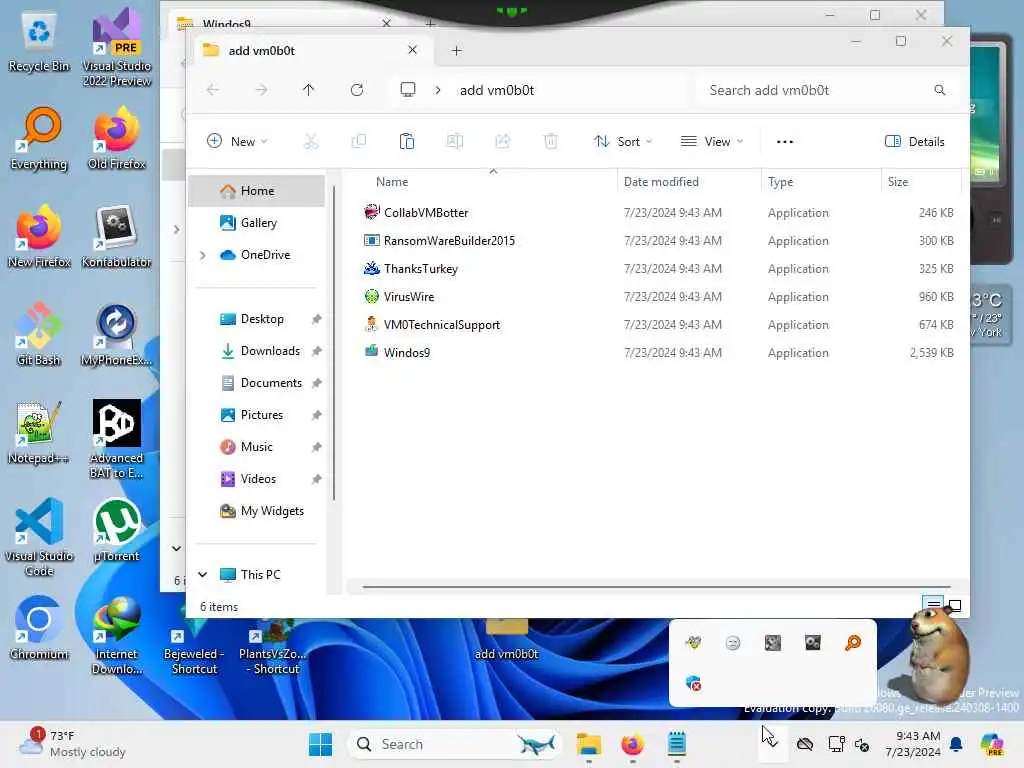The width and height of the screenshot is (1024, 768).
Task: Open the weather widget on taskbar
Action: point(72,744)
